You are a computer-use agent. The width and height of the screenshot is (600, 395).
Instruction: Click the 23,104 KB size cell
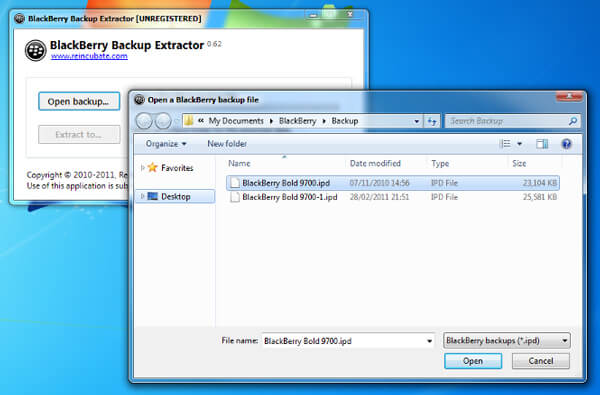[540, 183]
